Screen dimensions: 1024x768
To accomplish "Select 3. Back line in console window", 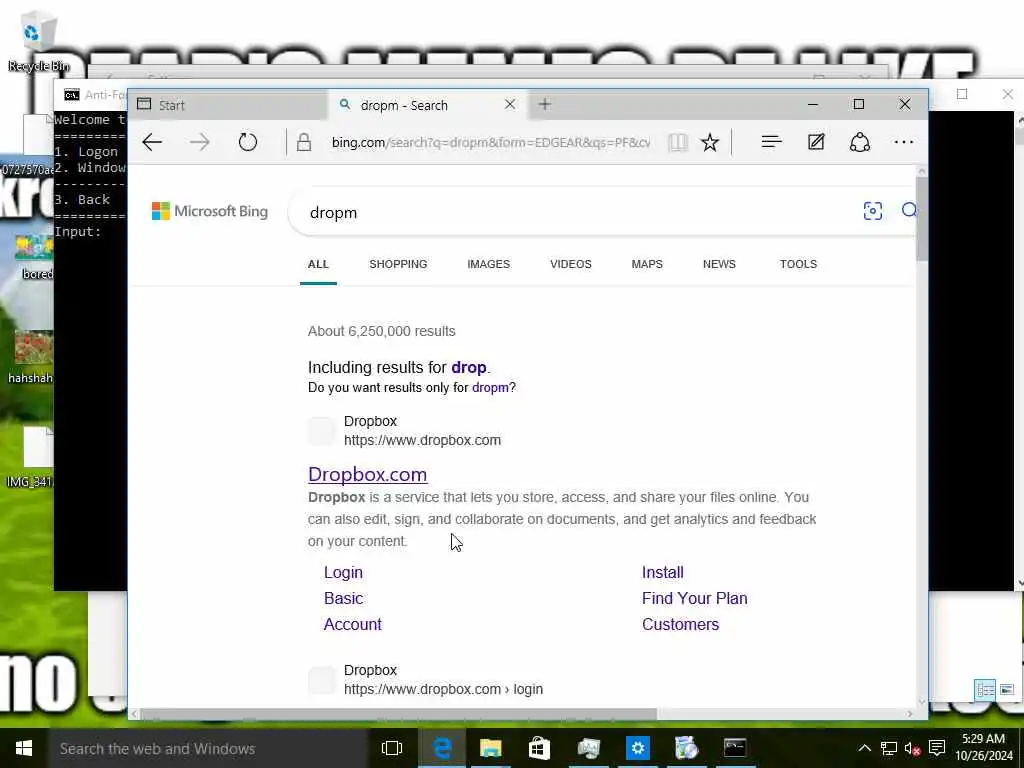I will [82, 200].
